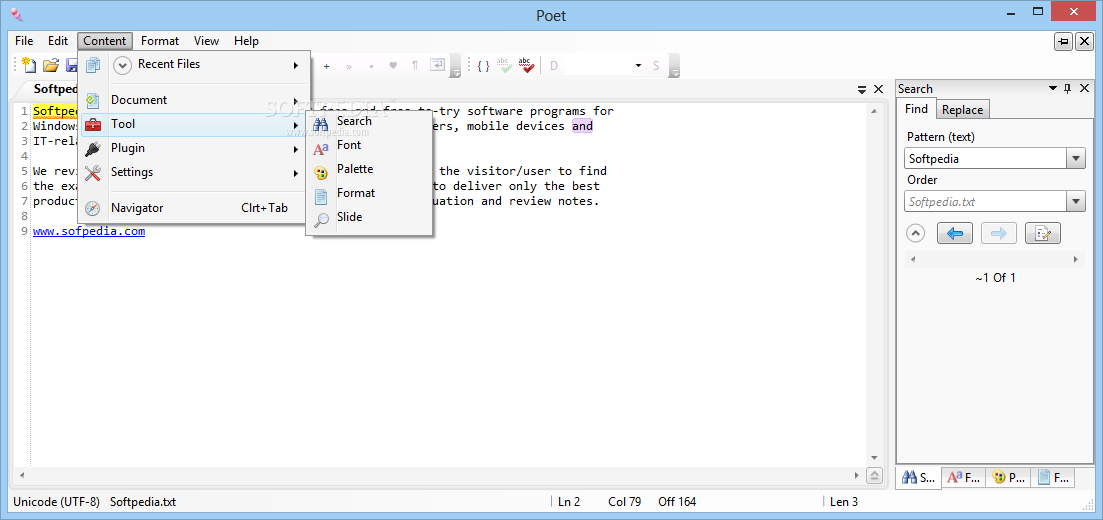Open the Plugin submenu

click(x=193, y=148)
